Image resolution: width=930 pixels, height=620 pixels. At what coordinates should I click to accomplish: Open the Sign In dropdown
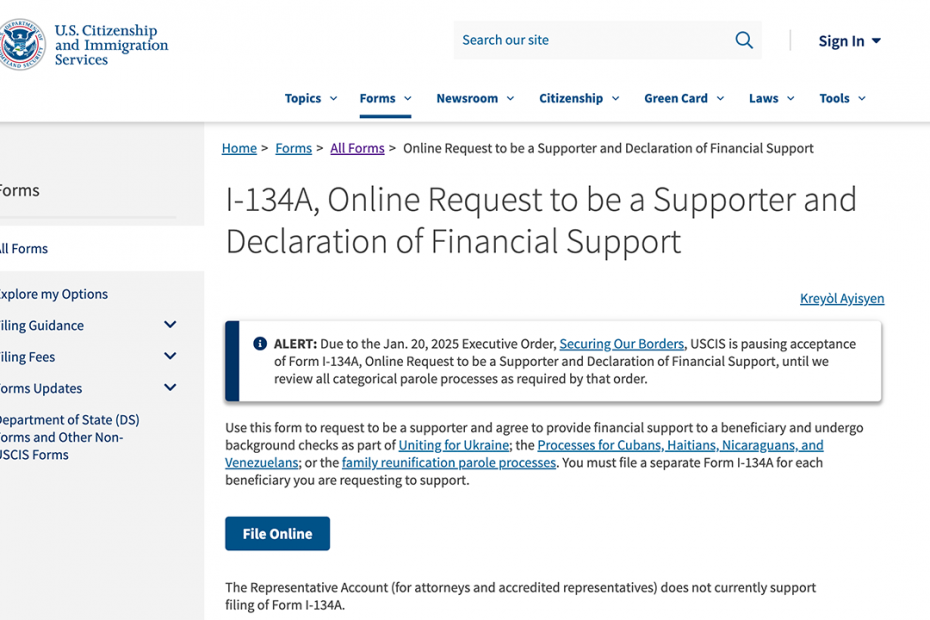(849, 41)
